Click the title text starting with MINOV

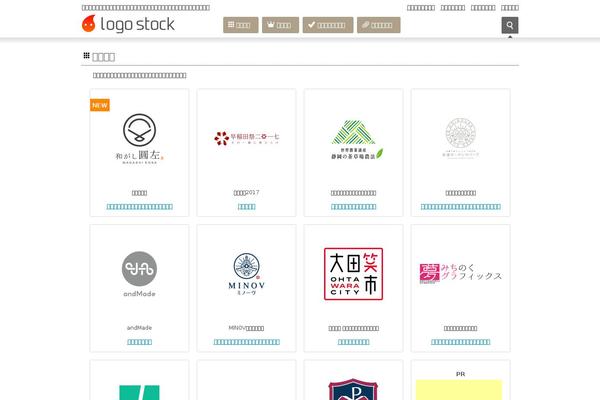[x=246, y=328]
